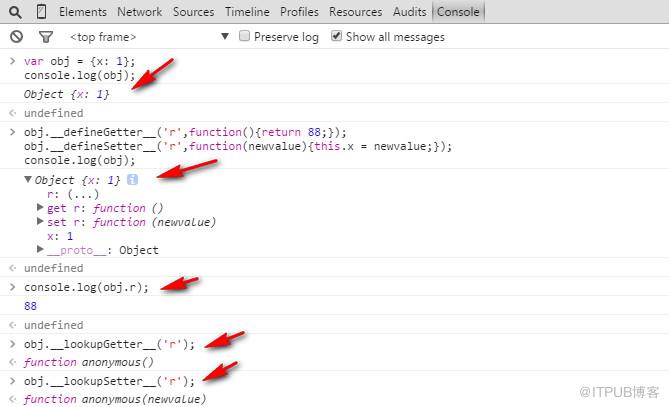Click the obj.__defineGetter__ code line
This screenshot has width=669, height=407.
[x=185, y=132]
